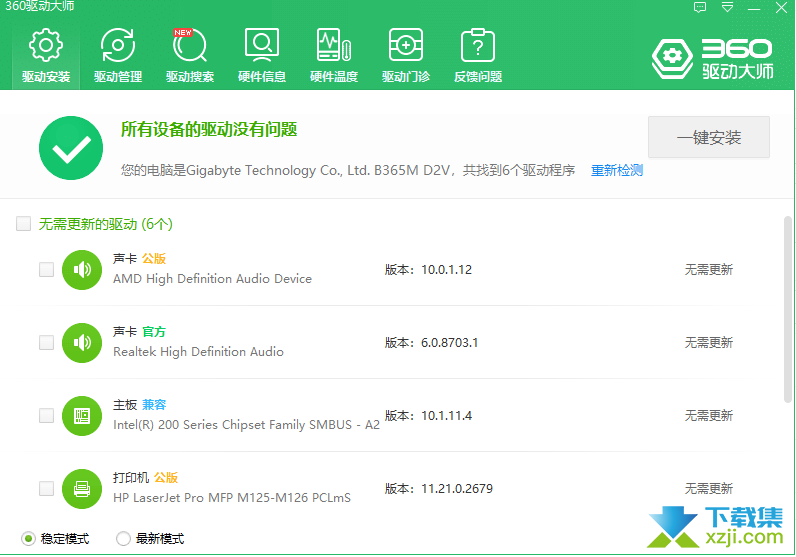Select 稳定模式 radio button
Screen dimensions: 796x557
(x=28, y=538)
